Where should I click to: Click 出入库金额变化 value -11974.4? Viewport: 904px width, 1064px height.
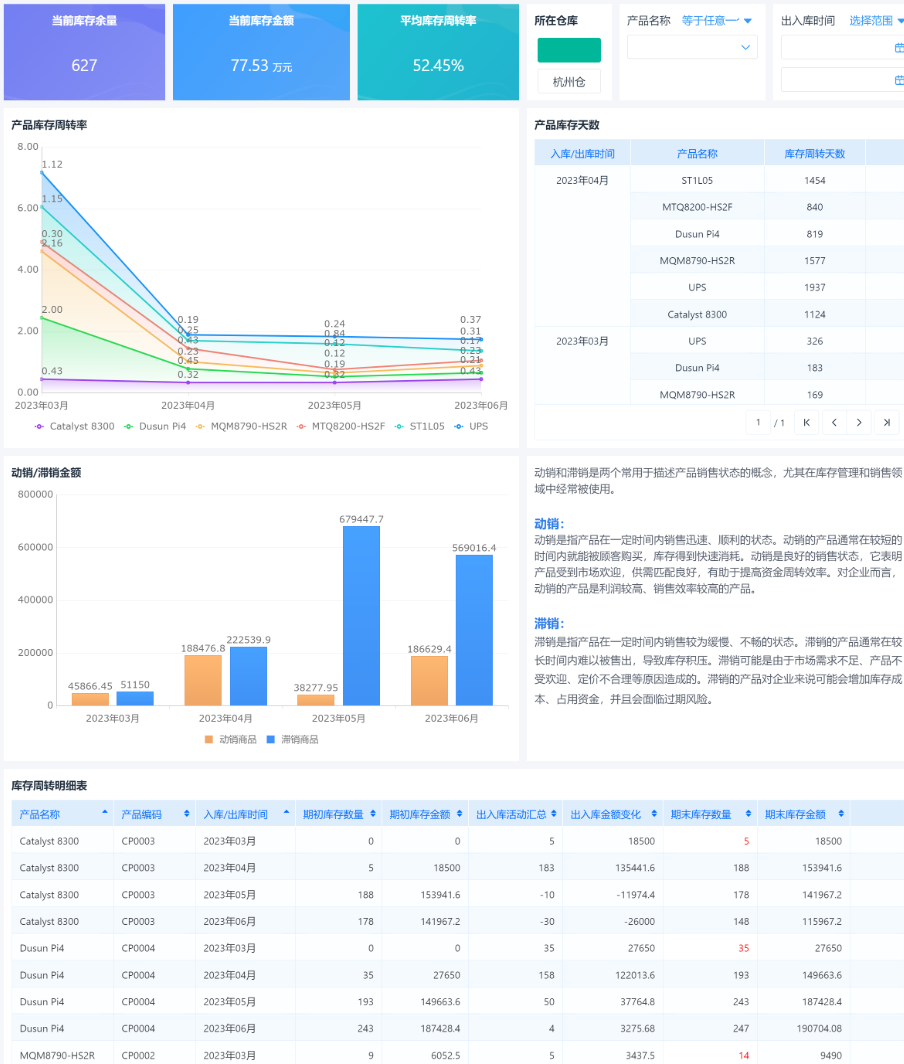635,894
